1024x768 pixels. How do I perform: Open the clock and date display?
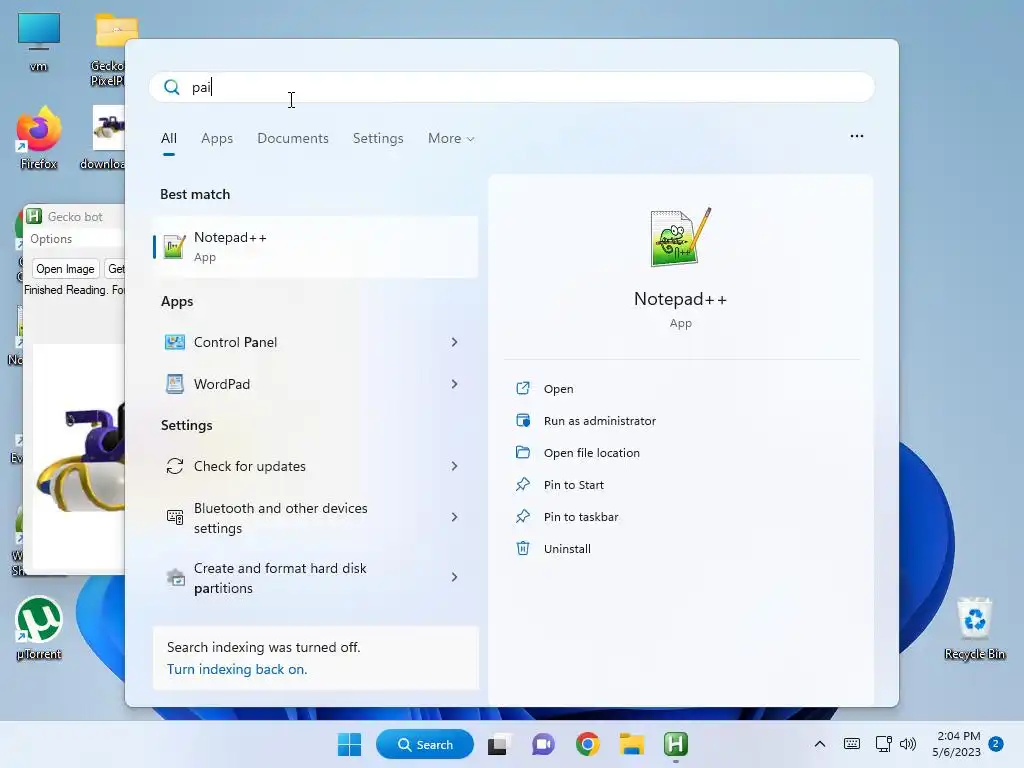957,744
